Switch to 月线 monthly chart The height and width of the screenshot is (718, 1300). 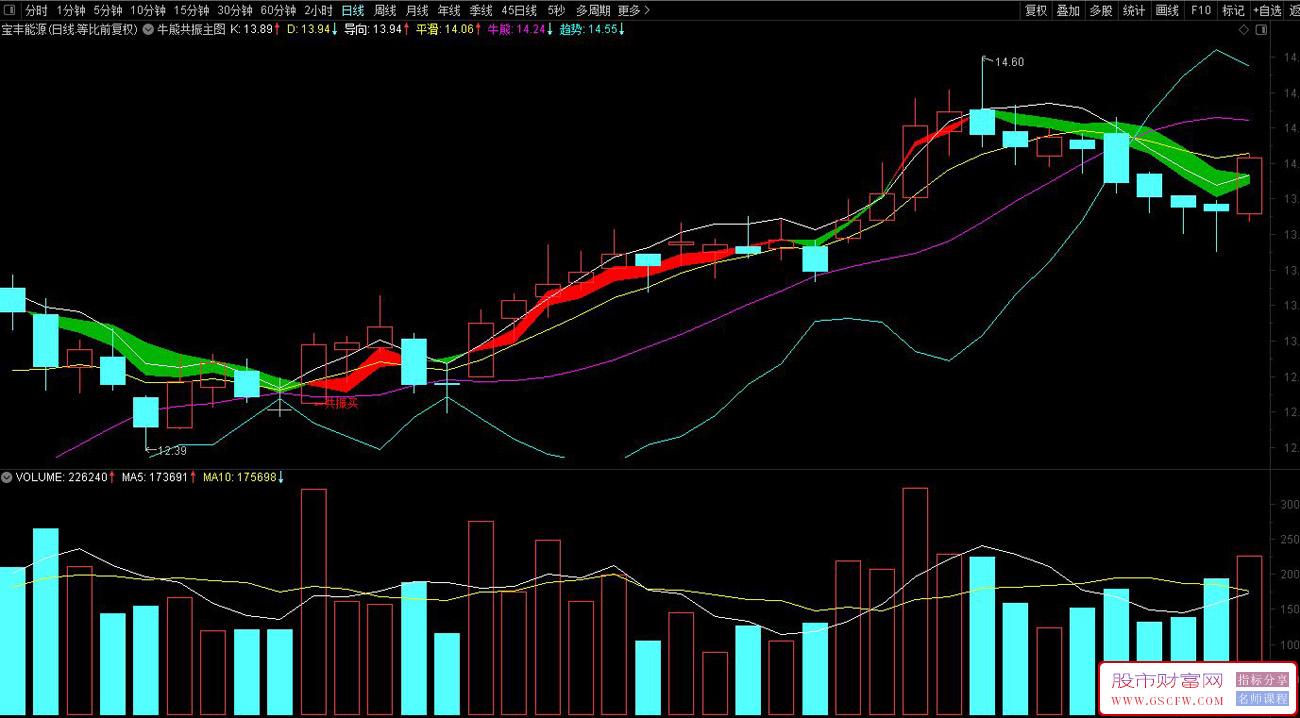click(417, 10)
